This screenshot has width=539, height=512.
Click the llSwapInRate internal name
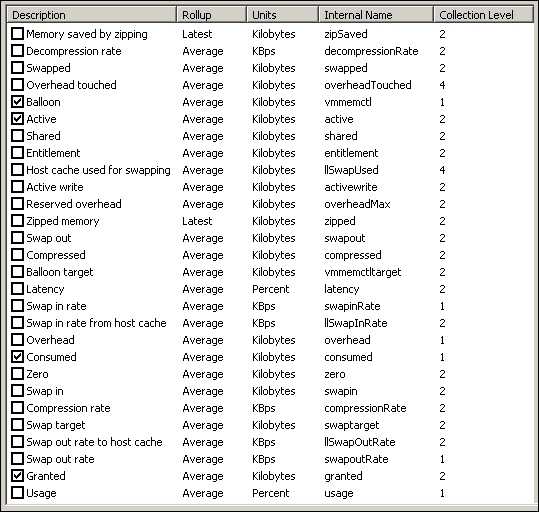point(356,323)
